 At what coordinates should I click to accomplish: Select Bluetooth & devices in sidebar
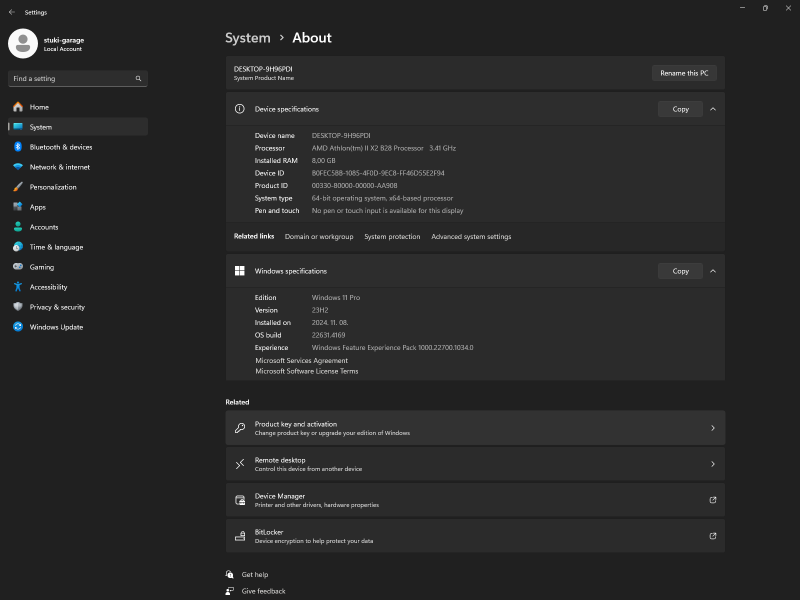tap(78, 147)
